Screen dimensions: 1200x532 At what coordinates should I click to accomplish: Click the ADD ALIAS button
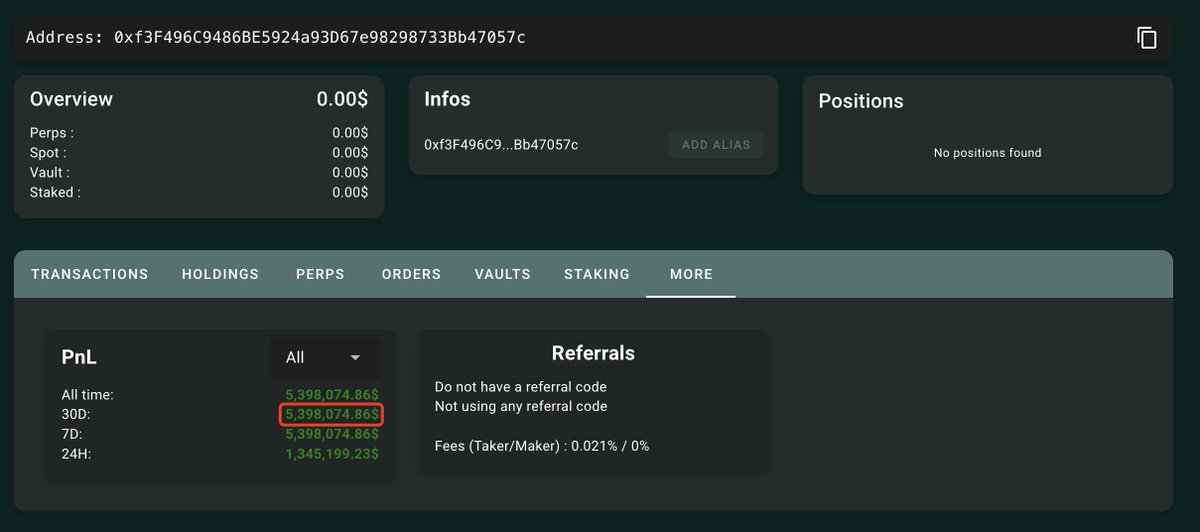tap(716, 145)
